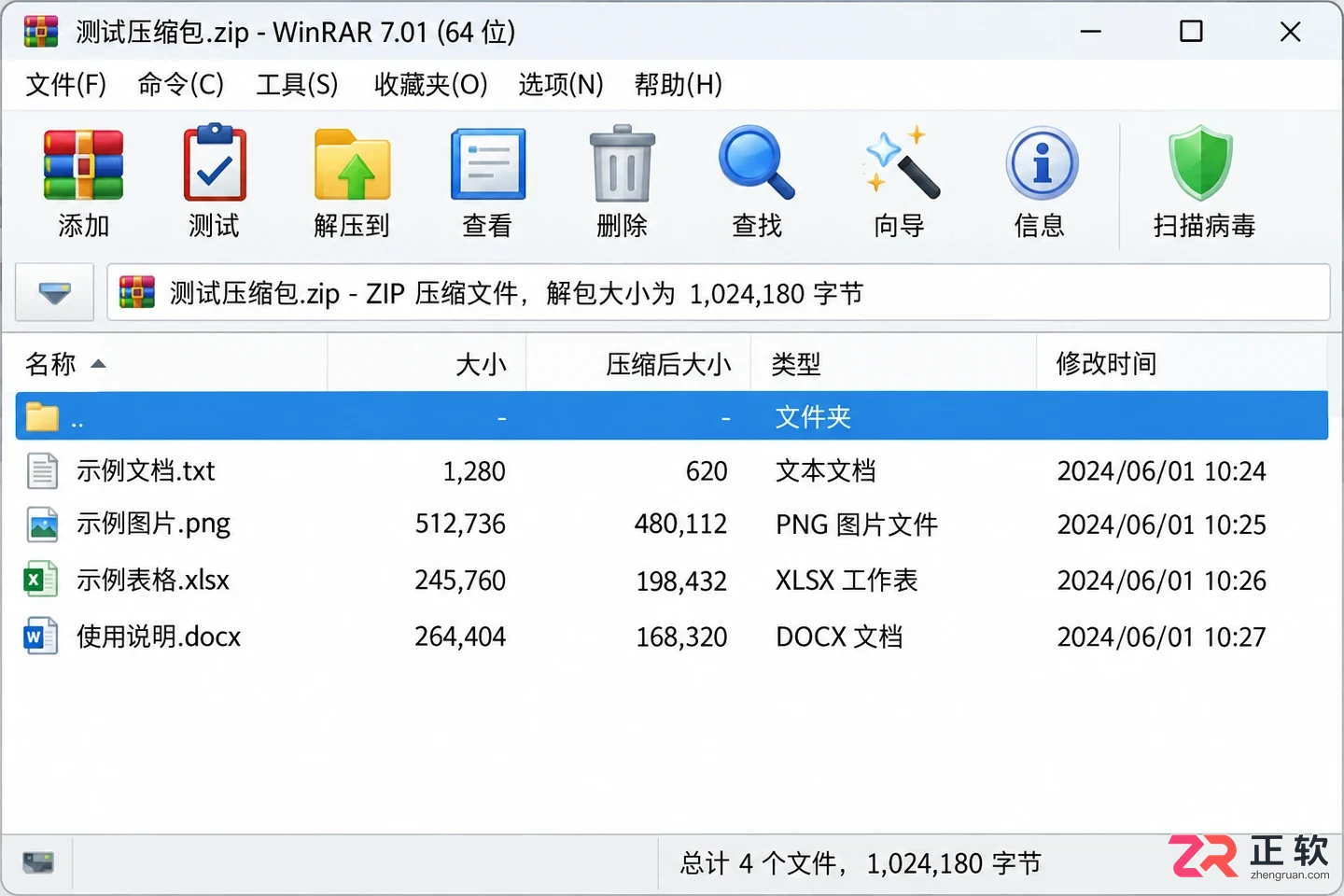The height and width of the screenshot is (896, 1344).
Task: Click size value 264,404
Action: pos(460,637)
